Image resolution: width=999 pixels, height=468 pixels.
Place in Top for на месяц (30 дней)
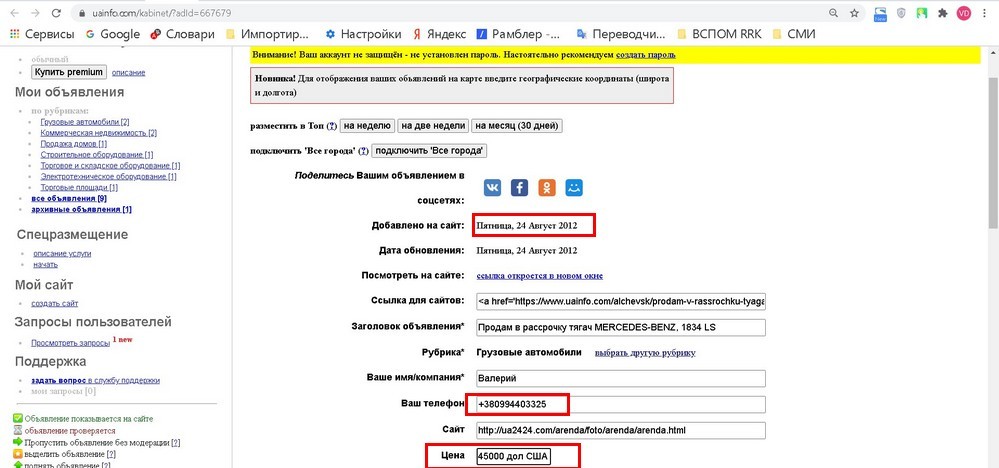[517, 126]
